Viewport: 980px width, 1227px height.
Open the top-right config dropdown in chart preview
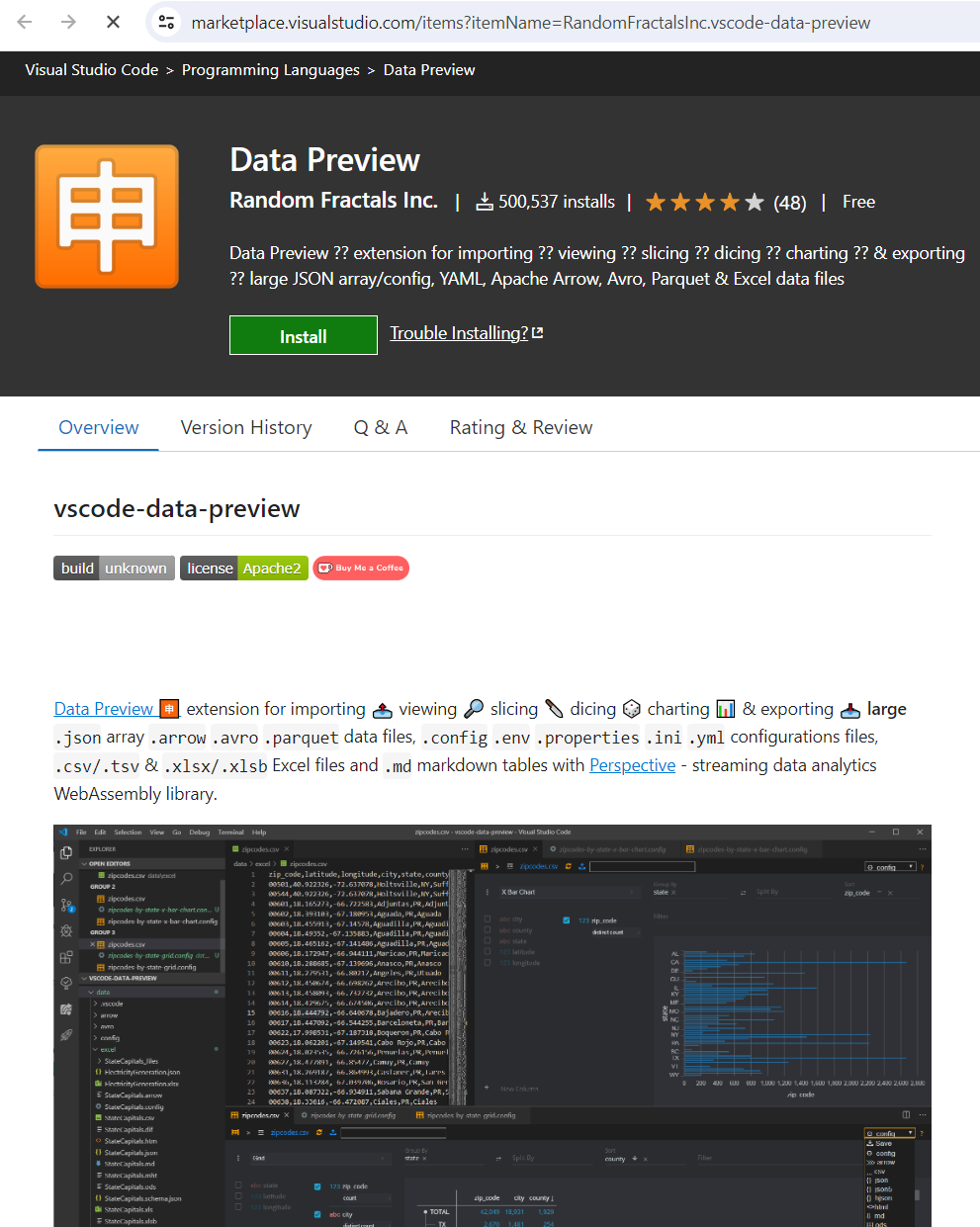point(890,867)
